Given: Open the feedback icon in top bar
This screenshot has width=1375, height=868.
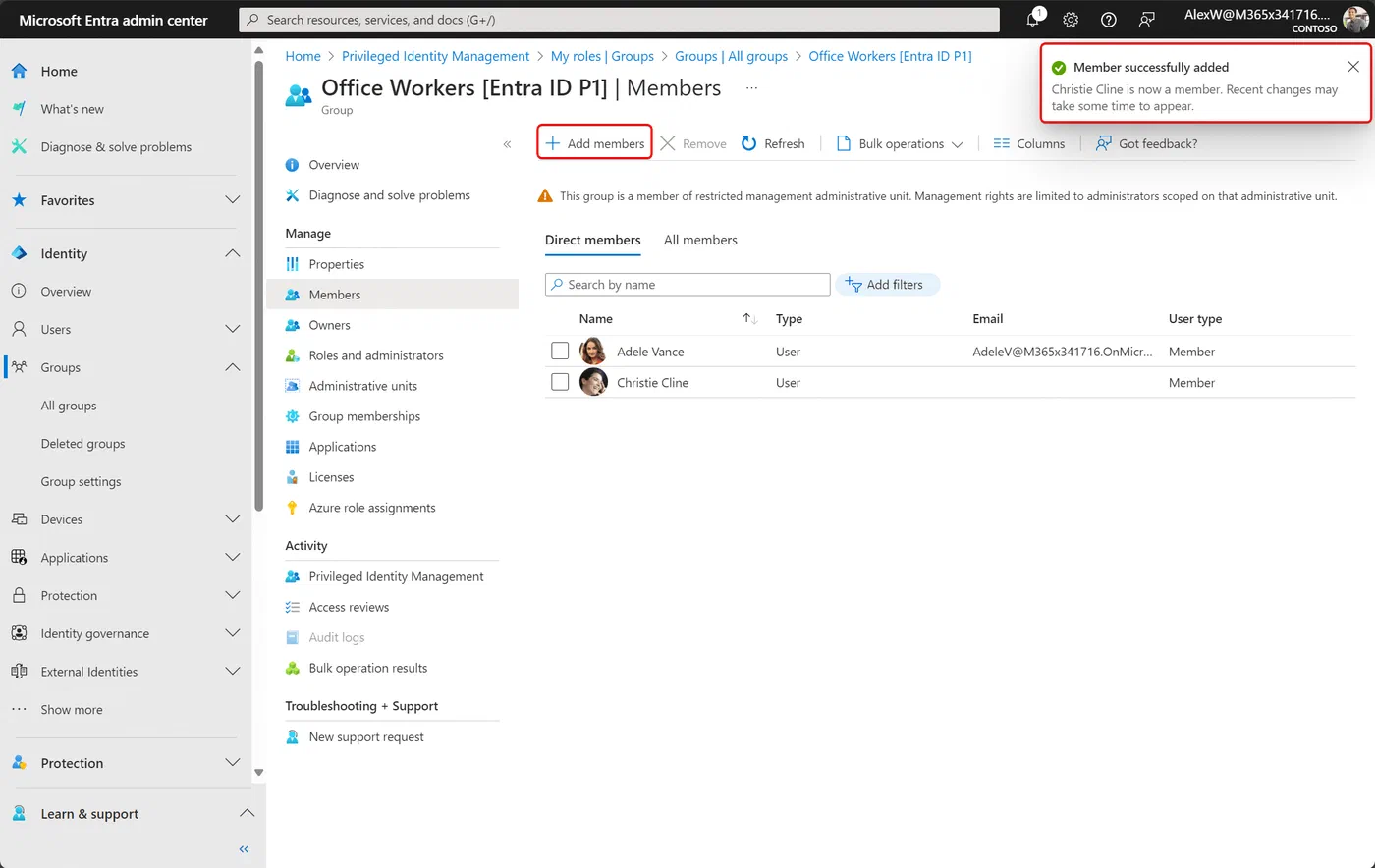Looking at the screenshot, I should 1146,20.
